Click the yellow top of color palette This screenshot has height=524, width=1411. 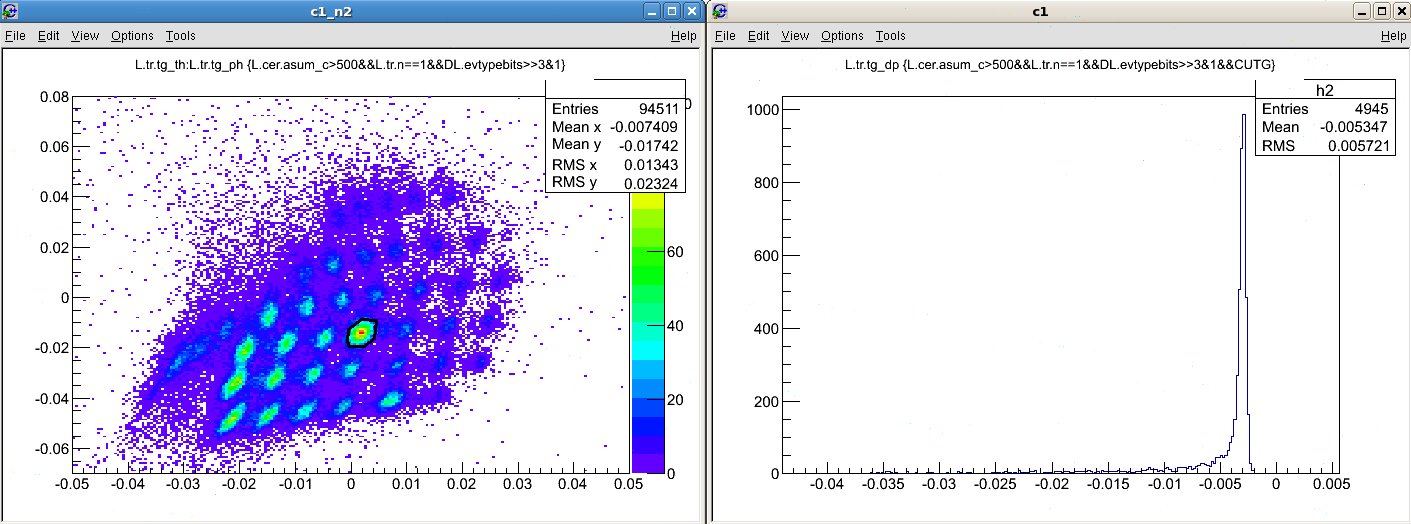point(647,202)
